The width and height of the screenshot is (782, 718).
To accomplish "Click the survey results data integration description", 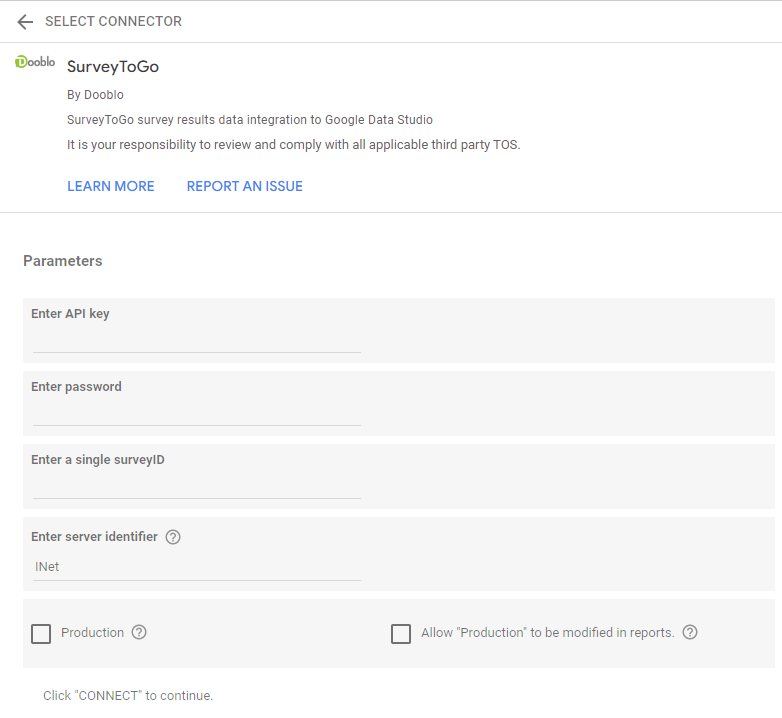I will (x=250, y=120).
